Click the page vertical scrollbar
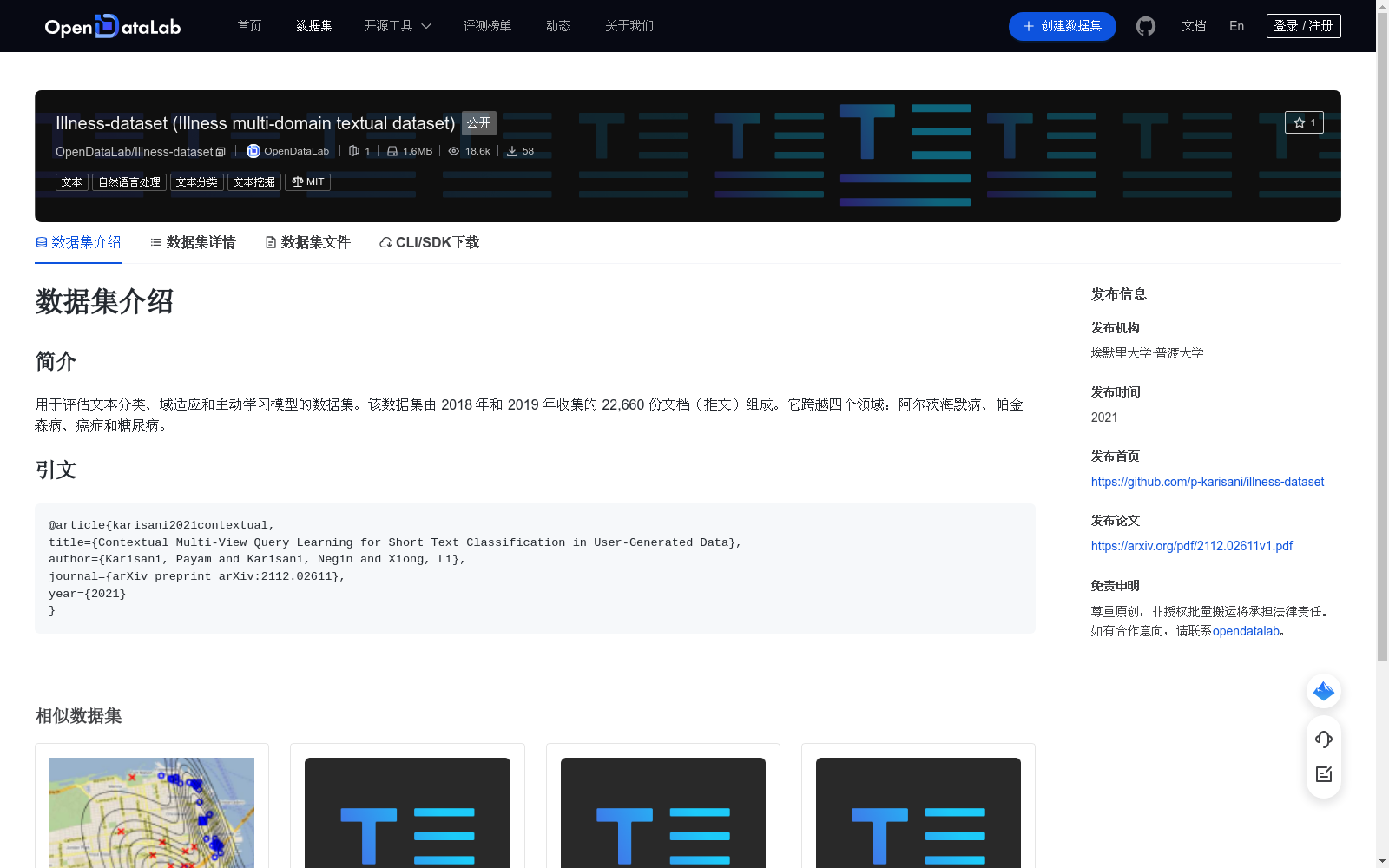 [1382, 339]
